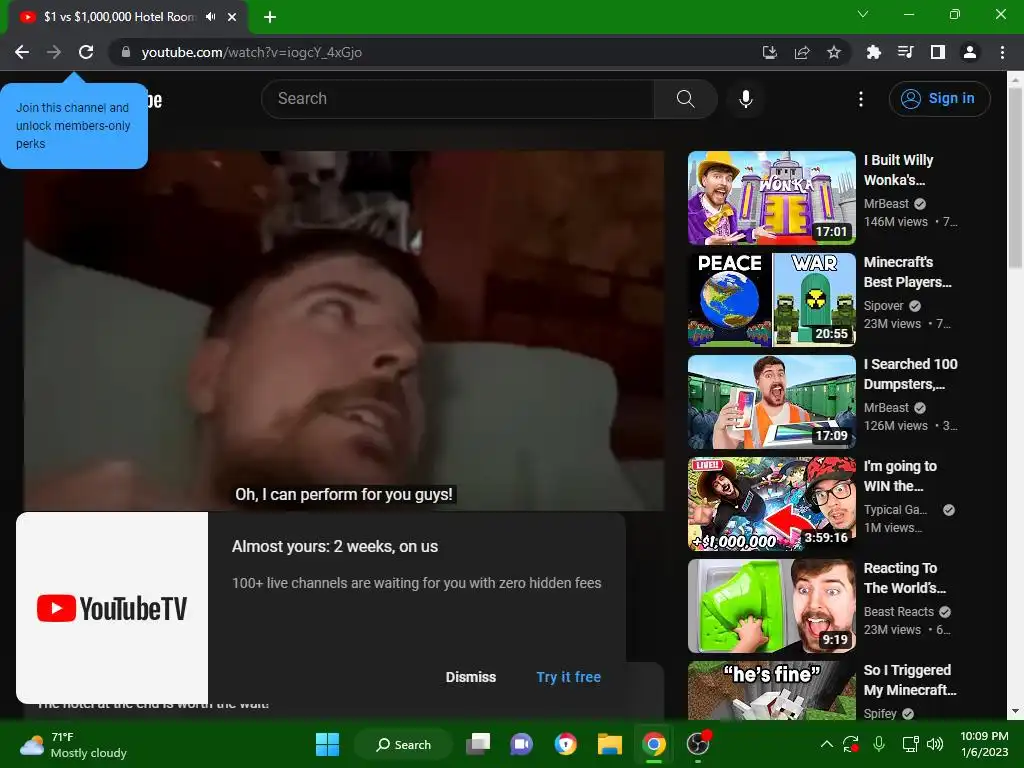Open the PEACE WAR Minecraft thumbnail

pos(772,300)
